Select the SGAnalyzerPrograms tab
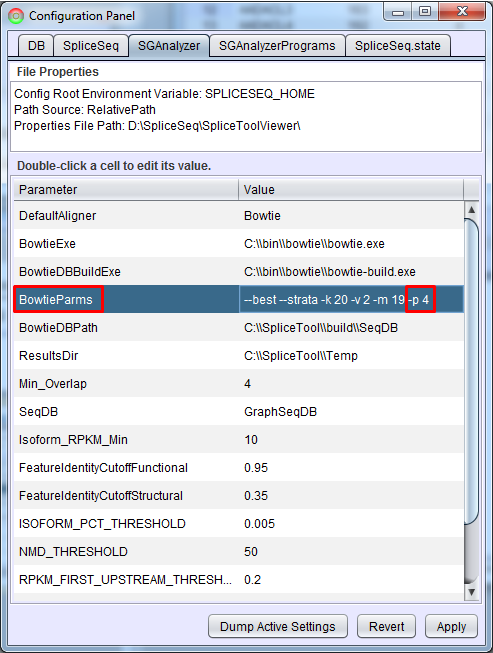 (277, 45)
